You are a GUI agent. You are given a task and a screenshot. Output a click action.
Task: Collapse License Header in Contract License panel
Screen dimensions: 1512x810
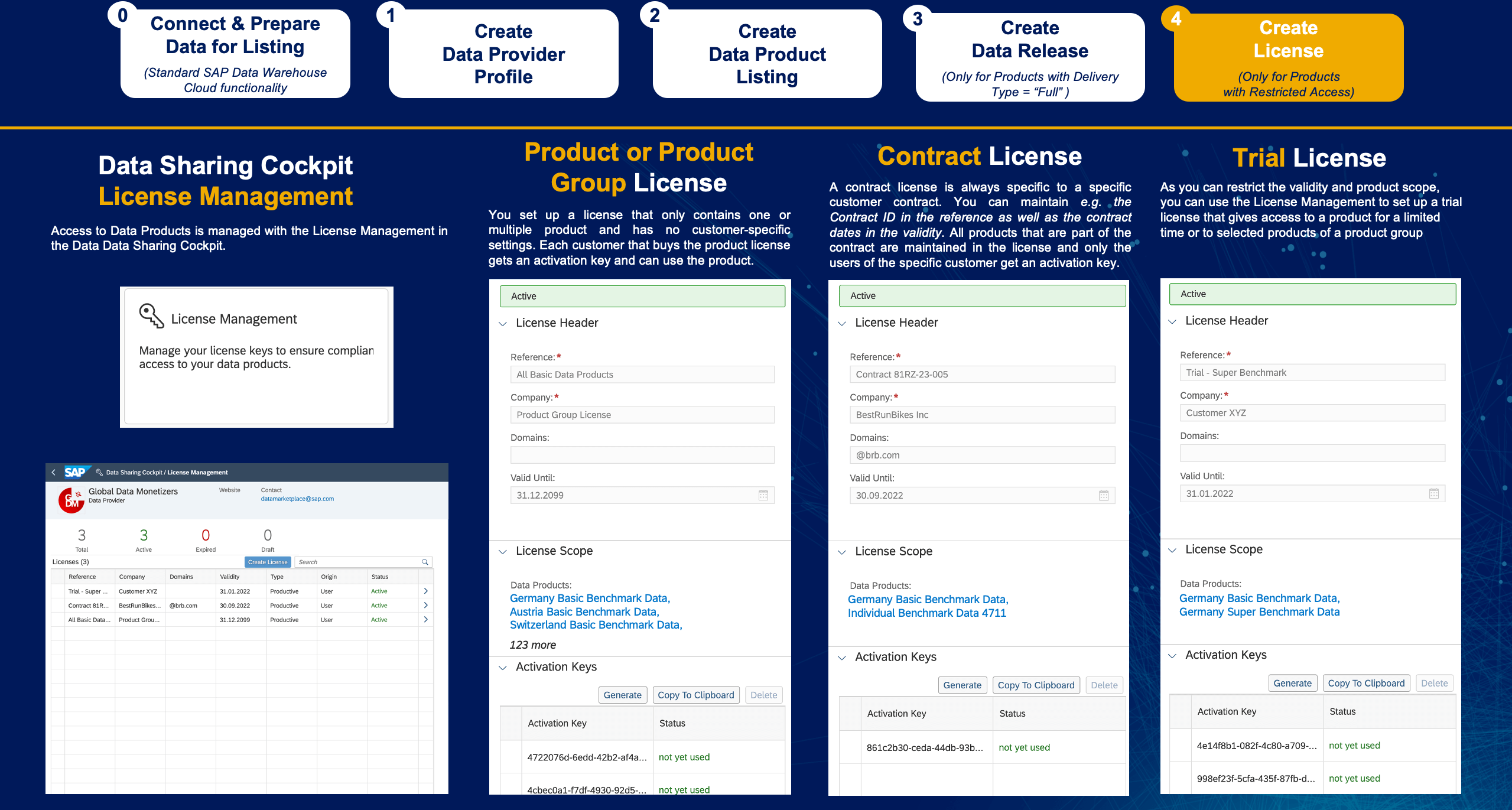pos(842,323)
